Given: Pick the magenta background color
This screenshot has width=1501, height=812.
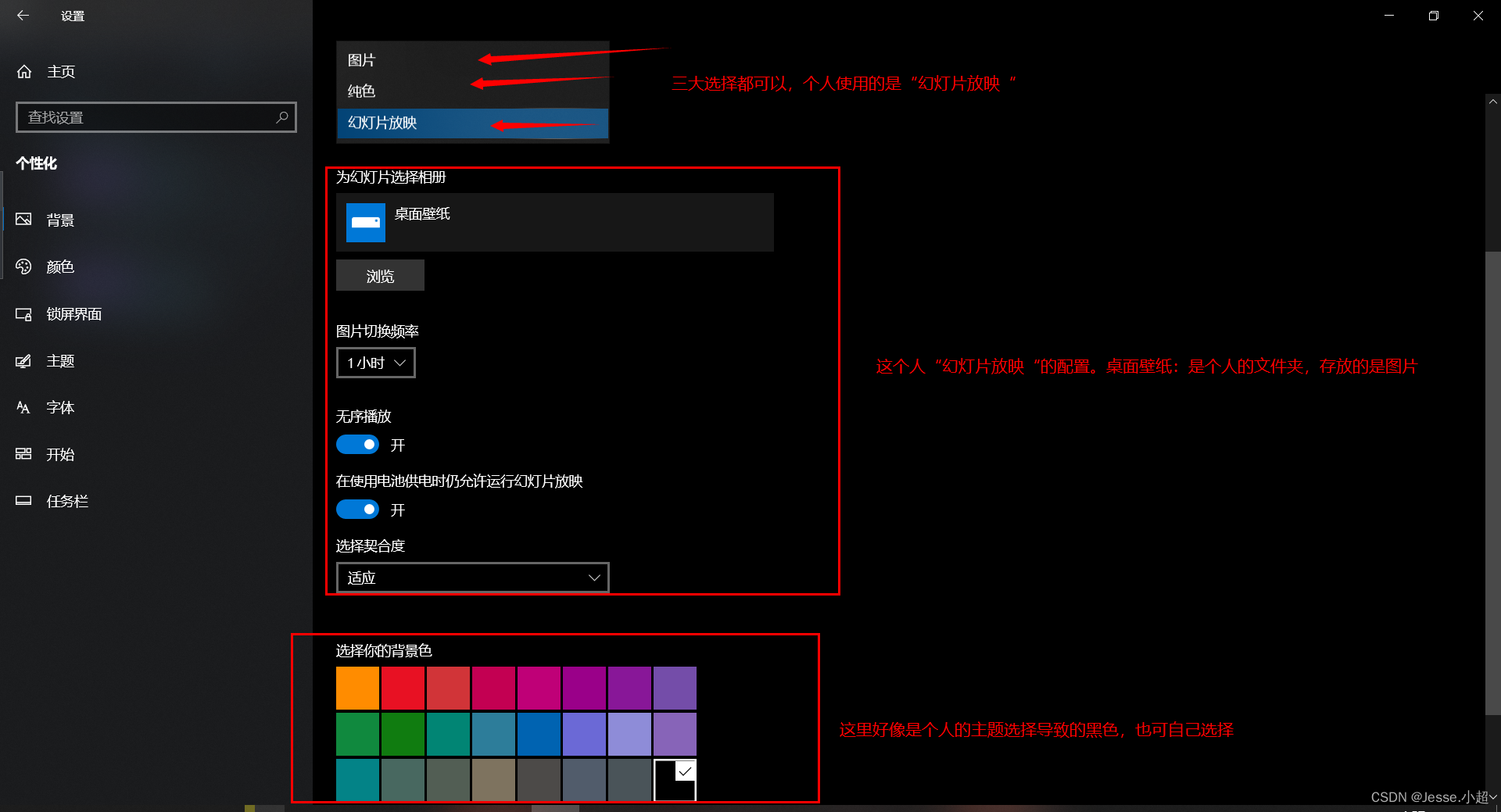Looking at the screenshot, I should click(x=539, y=688).
